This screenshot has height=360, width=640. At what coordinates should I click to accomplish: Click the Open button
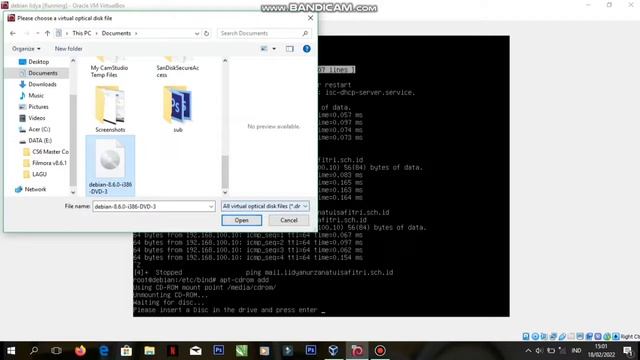tap(242, 220)
